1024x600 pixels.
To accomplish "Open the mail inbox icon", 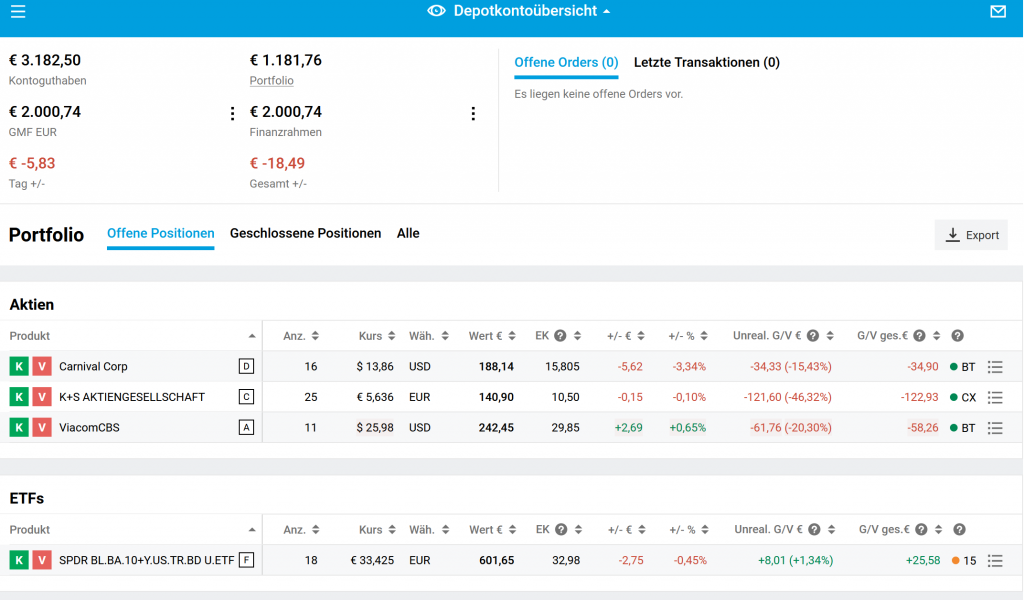I will pyautogui.click(x=997, y=12).
